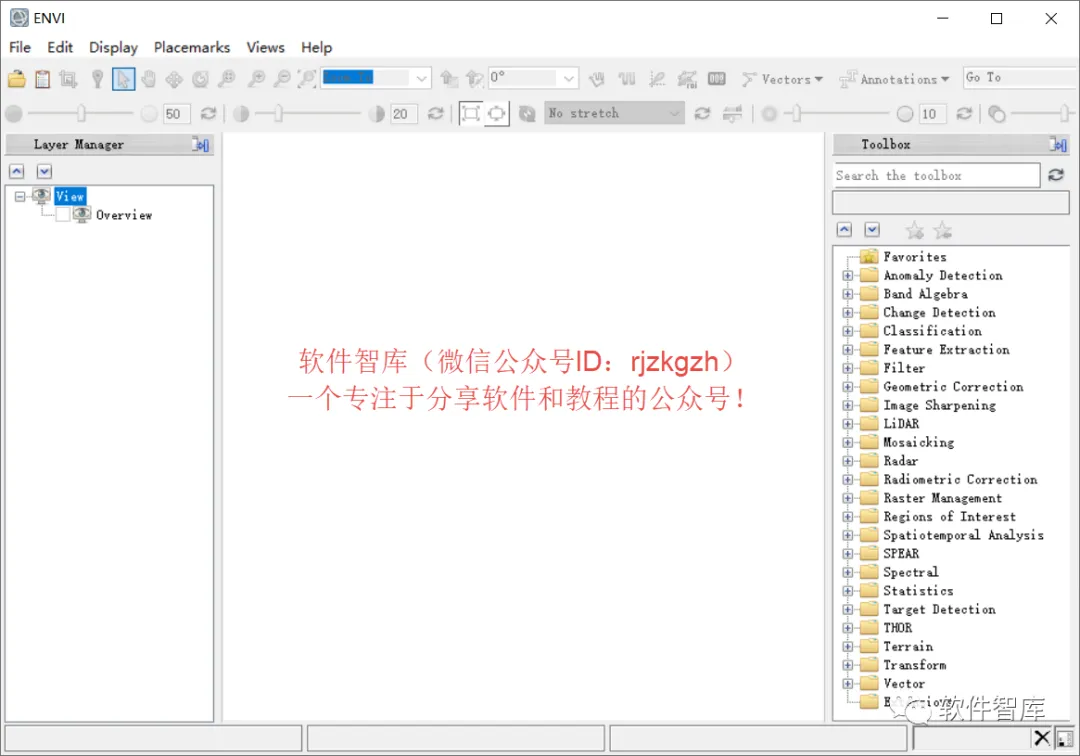The image size is (1080, 756).
Task: Activate the Cursor Value pin tool
Action: click(x=97, y=79)
